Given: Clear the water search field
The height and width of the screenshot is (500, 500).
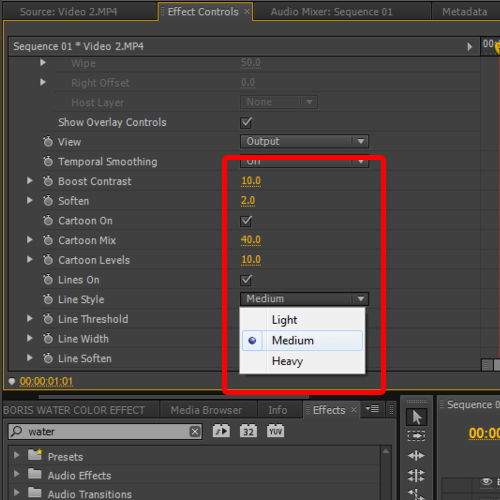Looking at the screenshot, I should [195, 432].
